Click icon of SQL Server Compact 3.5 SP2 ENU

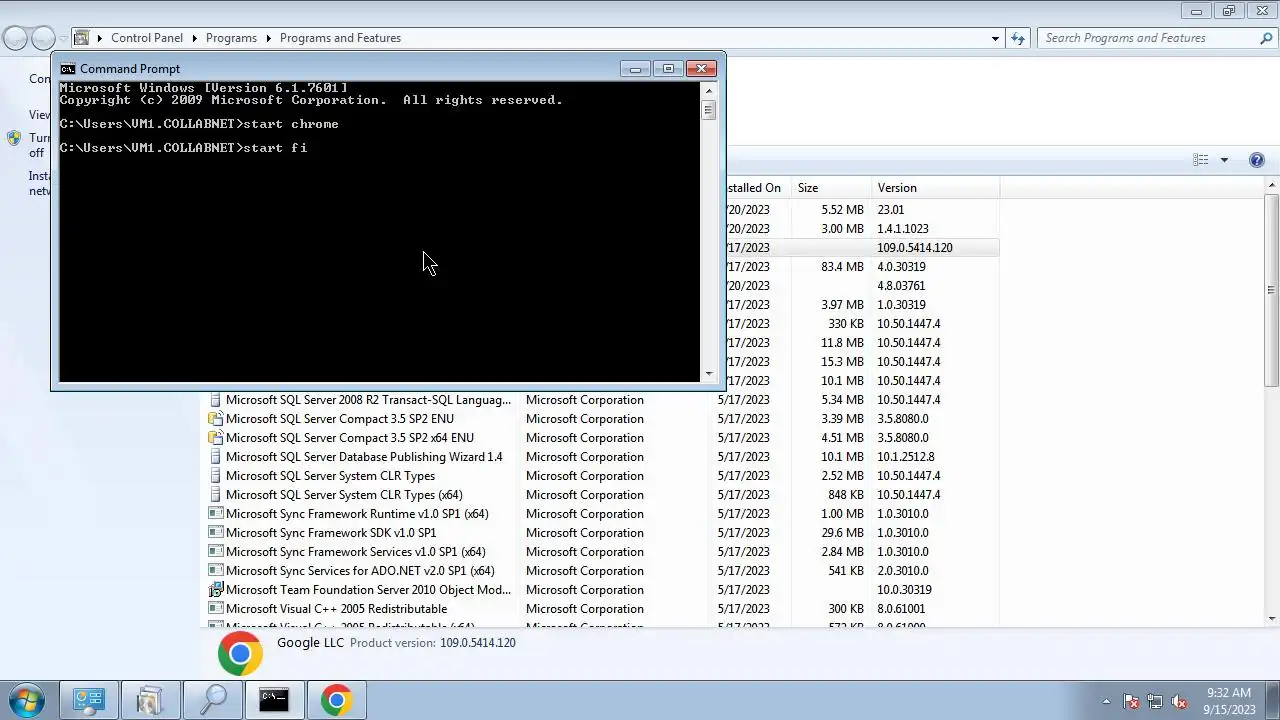tap(215, 419)
